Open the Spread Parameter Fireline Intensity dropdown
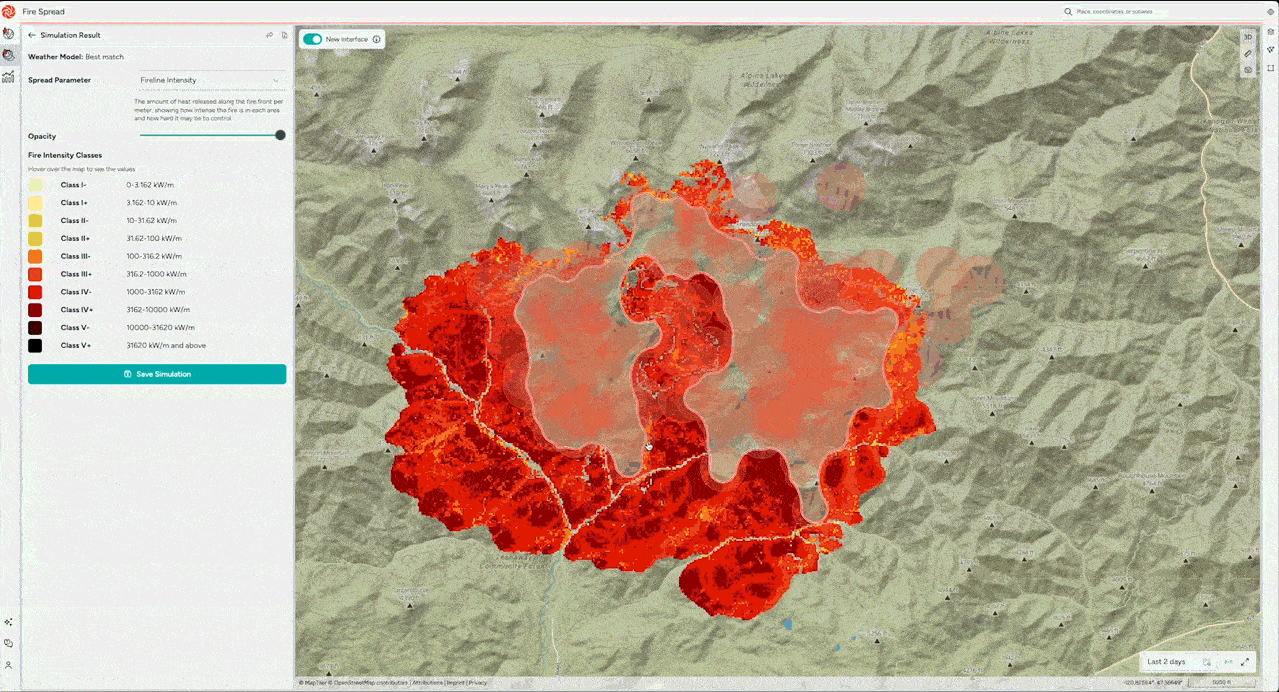This screenshot has width=1279, height=692. (209, 80)
